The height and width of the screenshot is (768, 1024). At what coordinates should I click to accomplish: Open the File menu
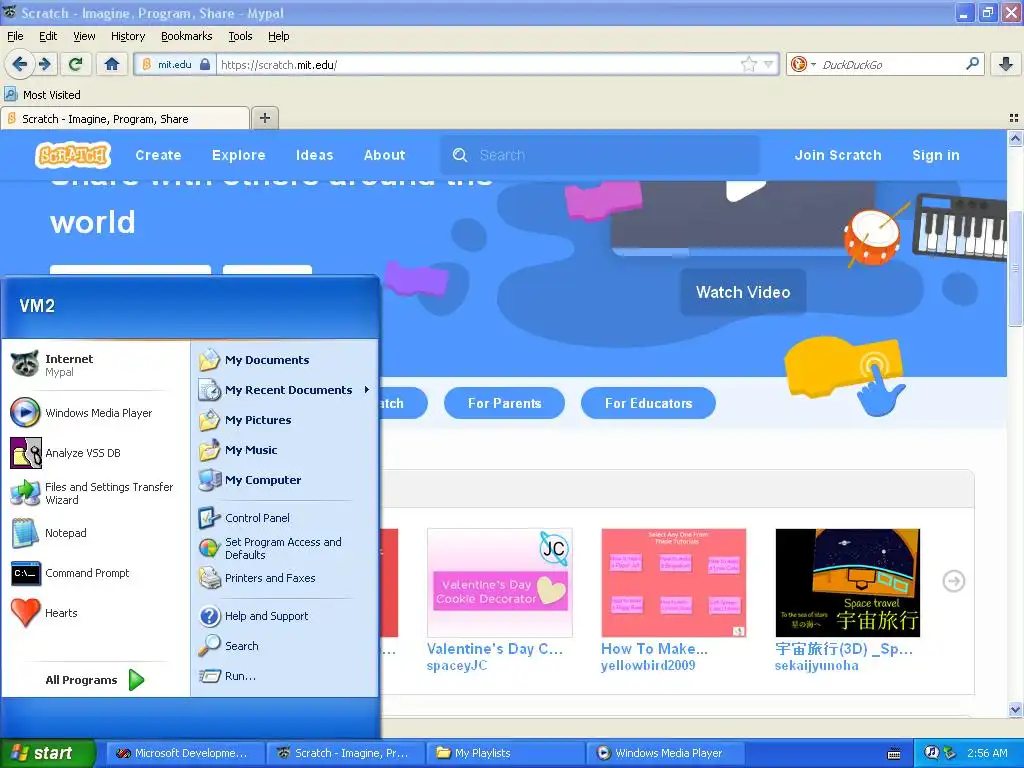(15, 36)
